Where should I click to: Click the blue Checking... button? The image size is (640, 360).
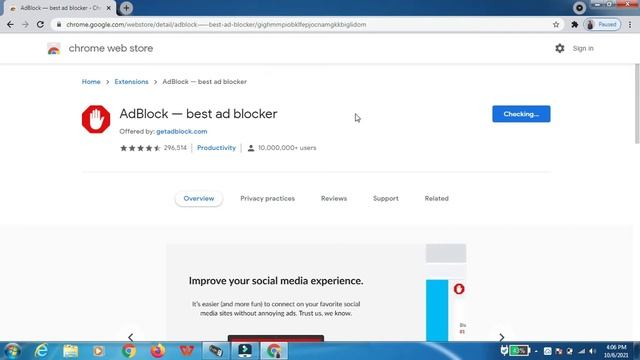[521, 114]
